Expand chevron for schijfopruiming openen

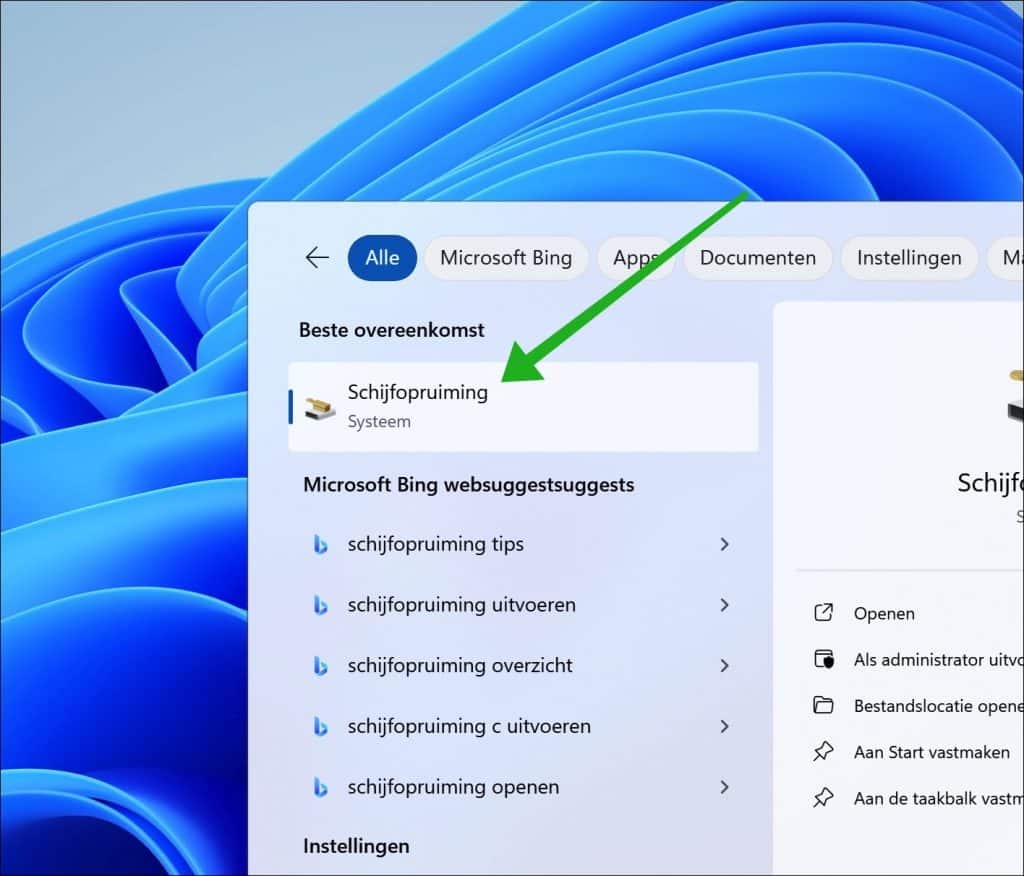coord(724,787)
